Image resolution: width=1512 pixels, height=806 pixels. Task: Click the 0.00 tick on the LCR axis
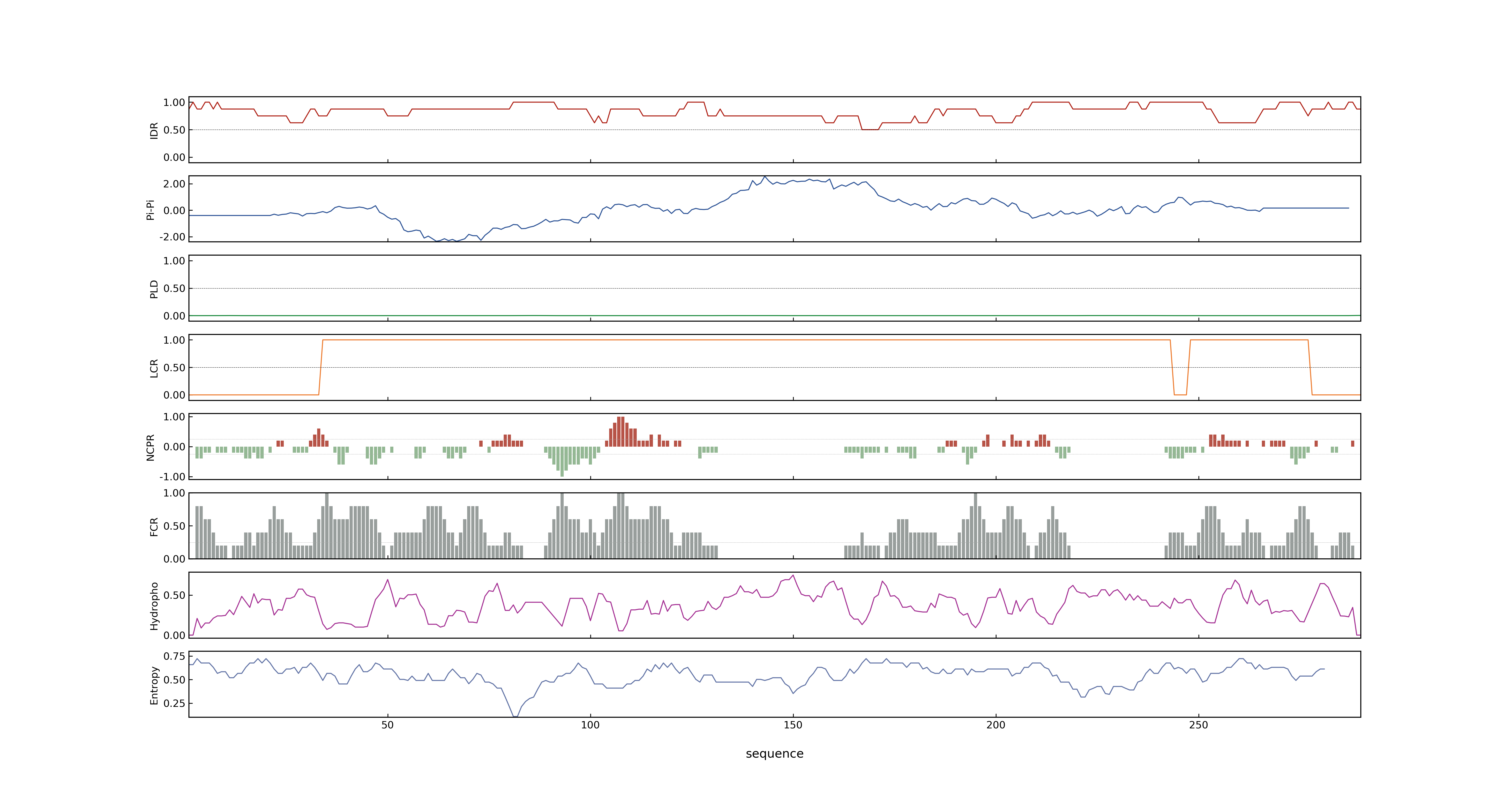(174, 395)
